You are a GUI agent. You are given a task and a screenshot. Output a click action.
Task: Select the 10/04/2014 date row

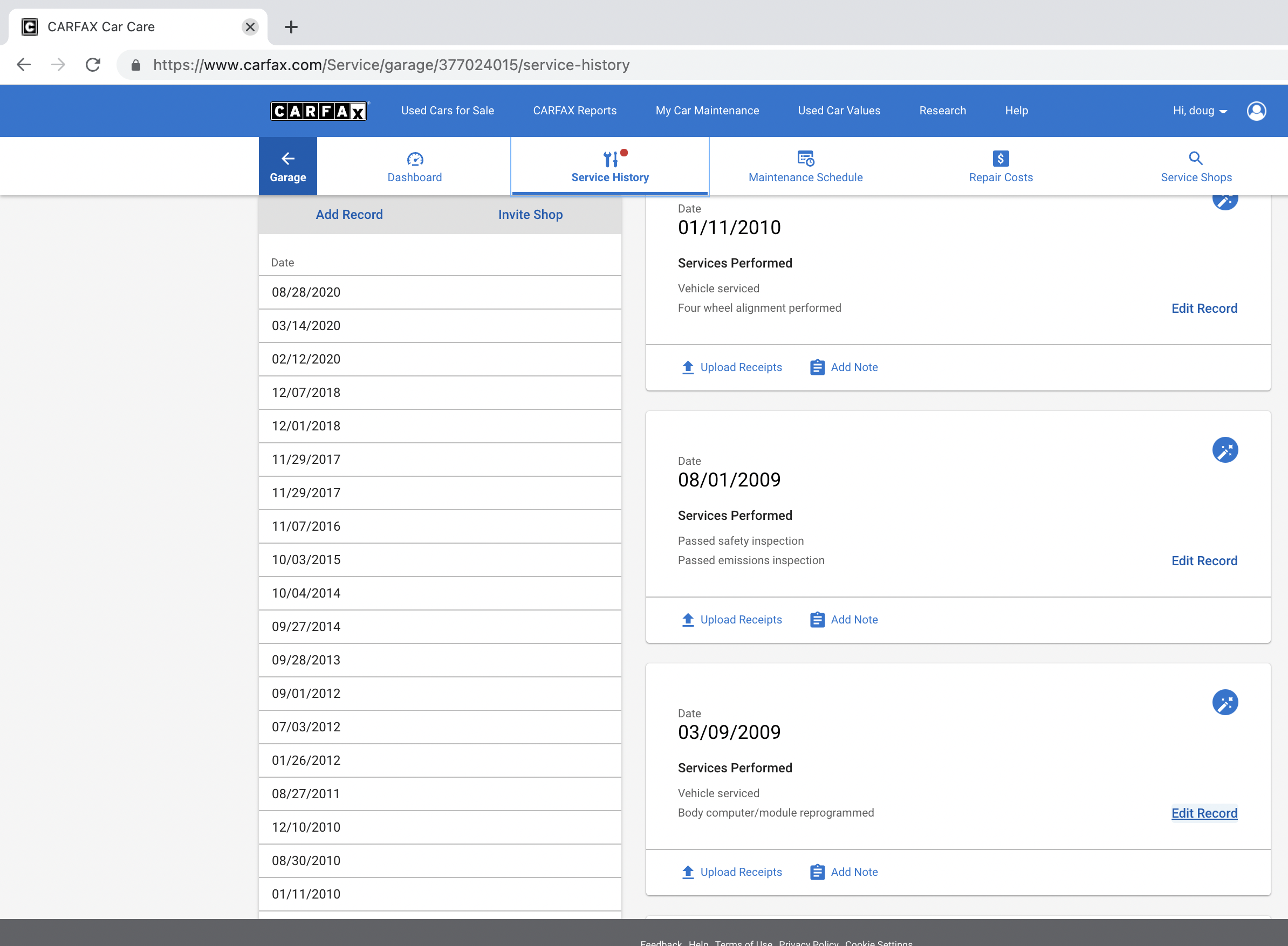(x=440, y=593)
